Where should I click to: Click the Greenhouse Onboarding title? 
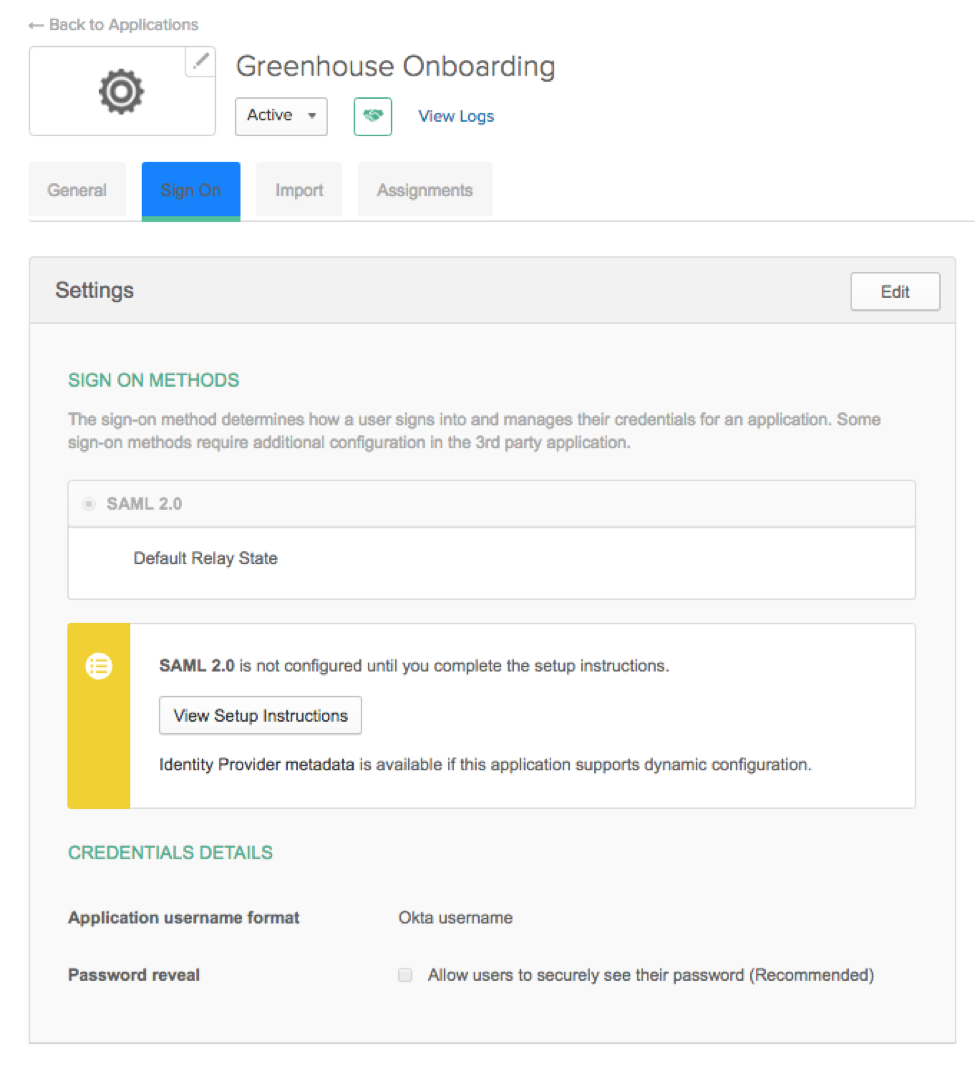click(x=396, y=66)
